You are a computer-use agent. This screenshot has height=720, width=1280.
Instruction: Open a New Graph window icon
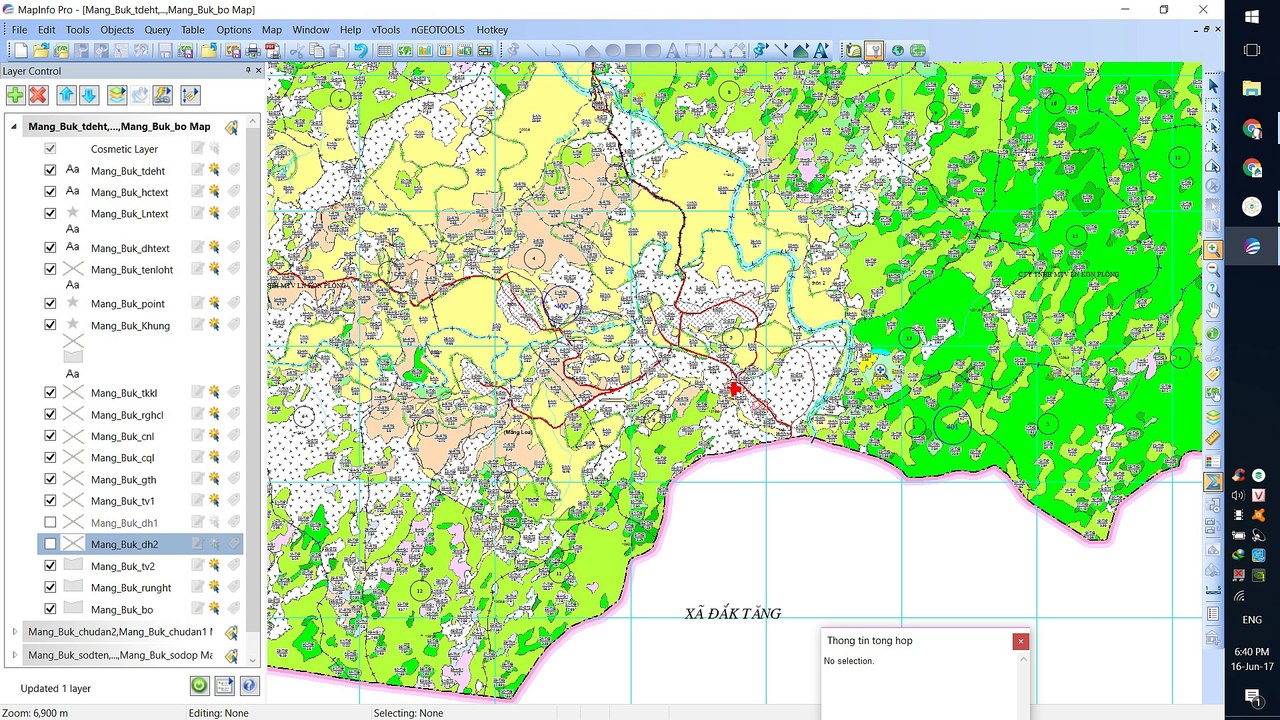(424, 50)
